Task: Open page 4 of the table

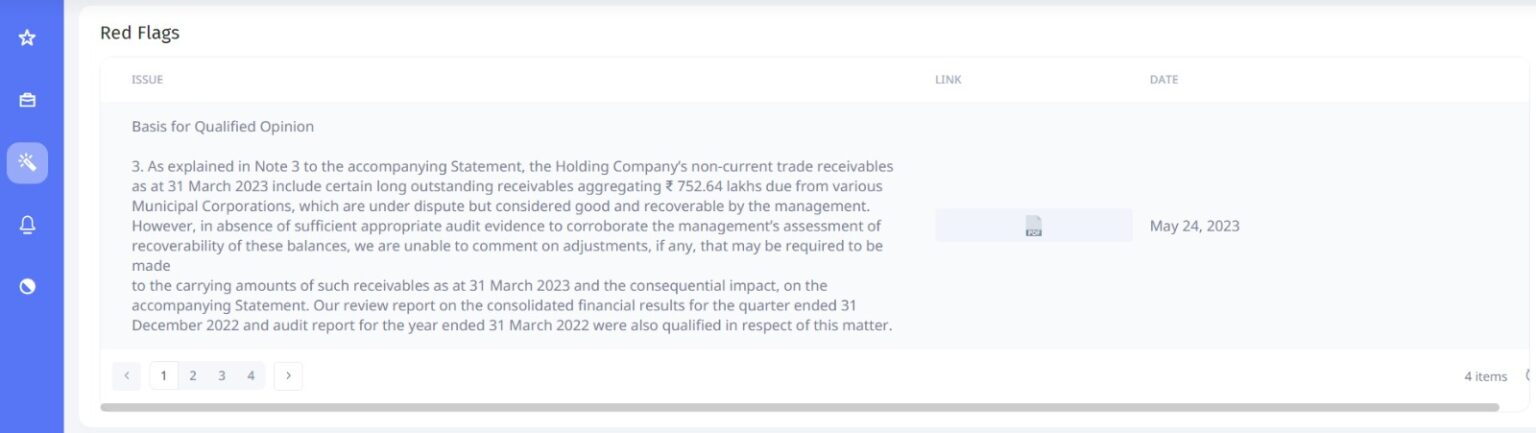Action: (251, 376)
